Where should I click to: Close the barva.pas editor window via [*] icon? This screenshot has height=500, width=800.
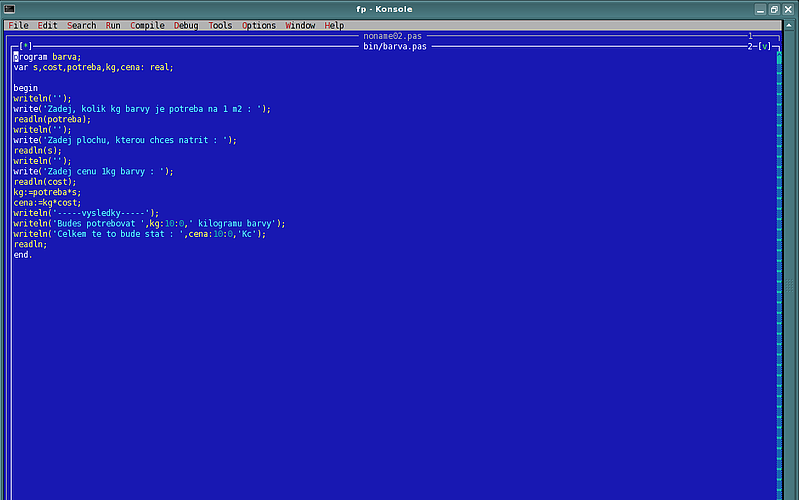(x=26, y=46)
